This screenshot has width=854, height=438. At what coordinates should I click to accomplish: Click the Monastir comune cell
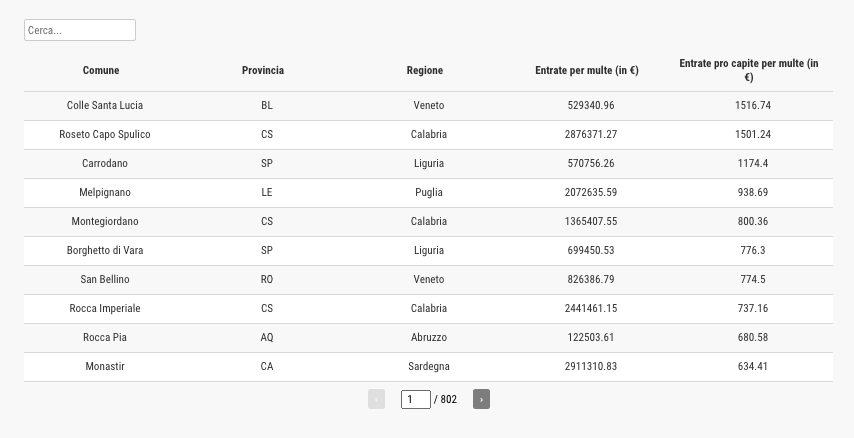pos(105,366)
